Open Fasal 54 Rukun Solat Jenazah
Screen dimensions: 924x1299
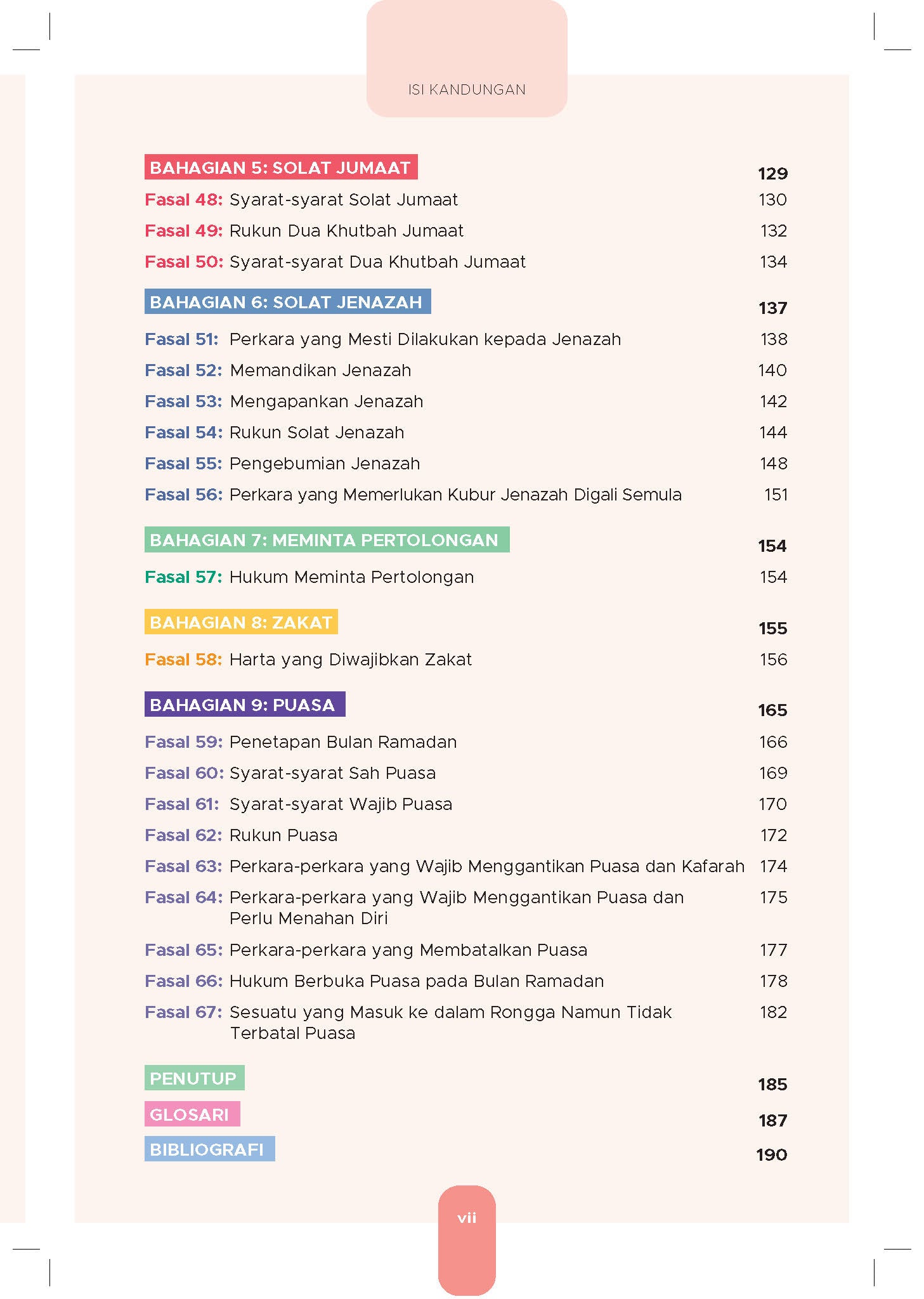pos(274,433)
